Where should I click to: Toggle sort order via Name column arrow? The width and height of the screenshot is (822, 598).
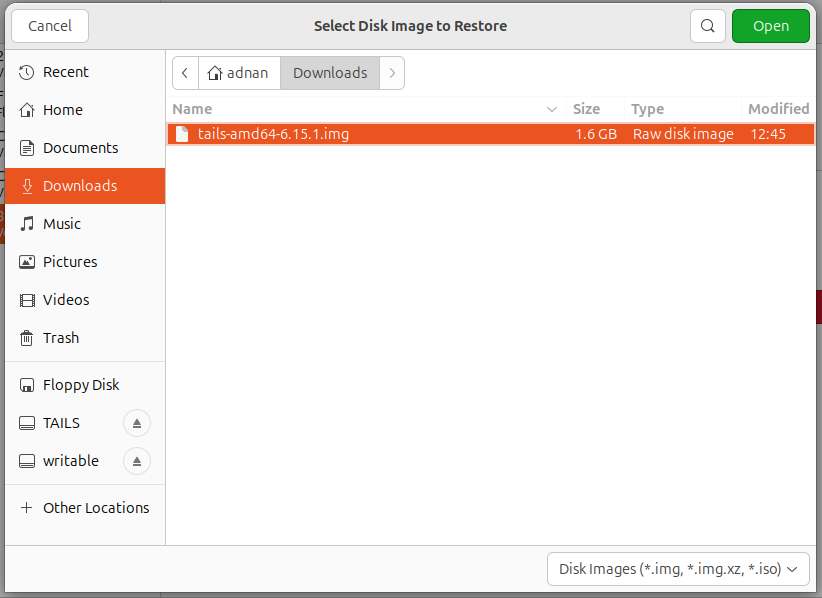(551, 109)
